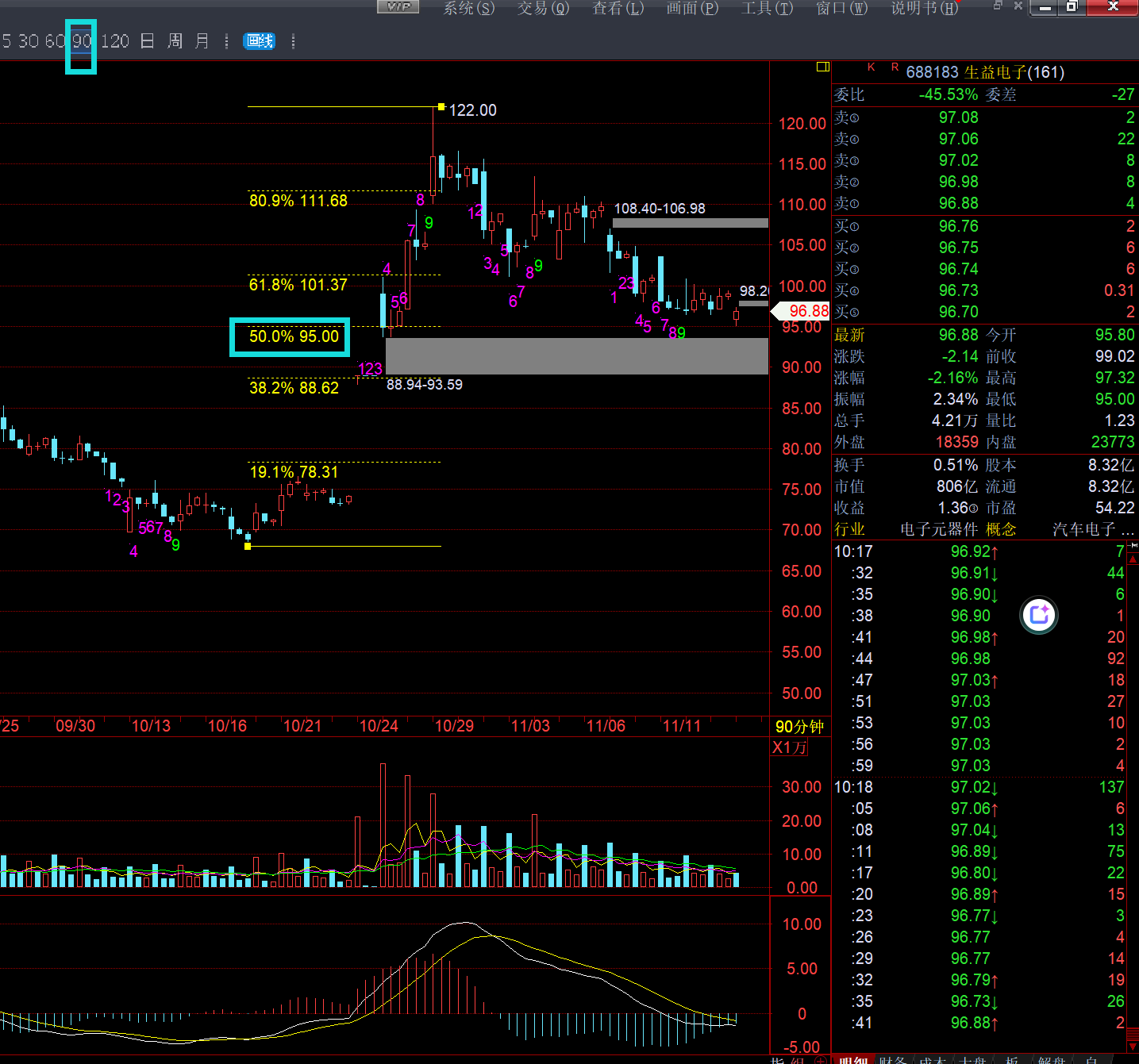Click the sell price 97.08 row

tap(984, 117)
